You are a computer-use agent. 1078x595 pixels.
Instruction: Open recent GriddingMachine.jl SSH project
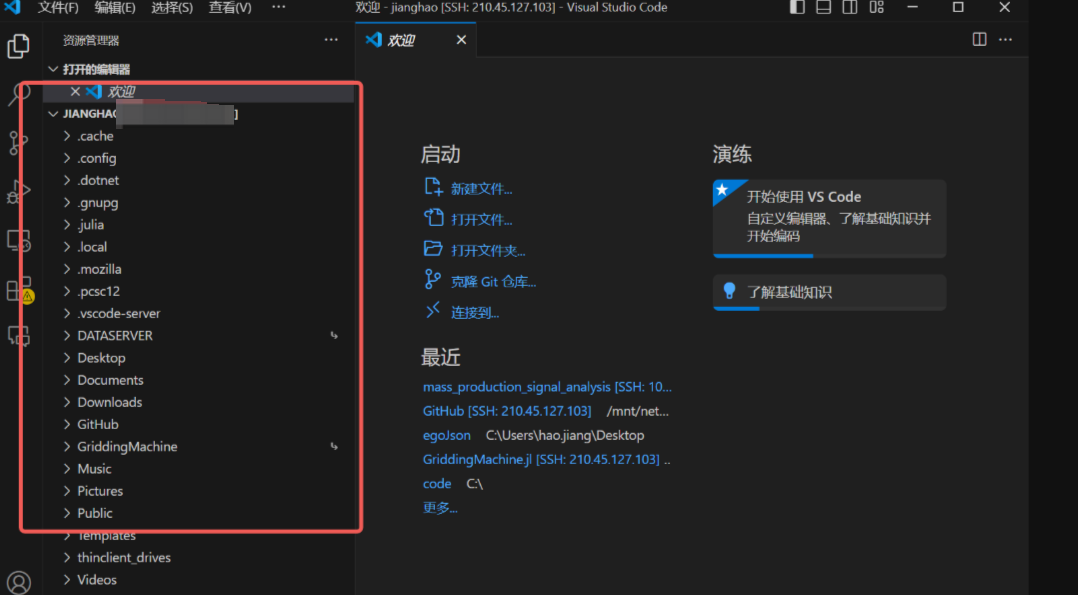point(541,459)
